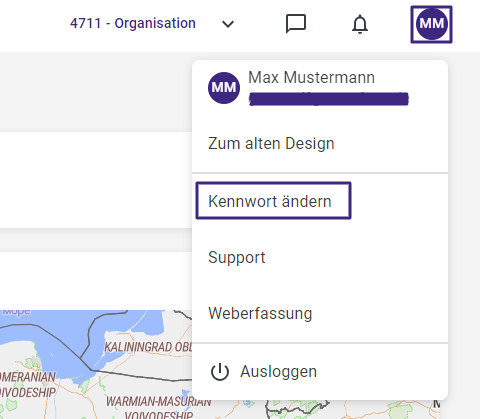The width and height of the screenshot is (480, 419).
Task: Click MM avatar inside profile menu
Action: point(224,88)
